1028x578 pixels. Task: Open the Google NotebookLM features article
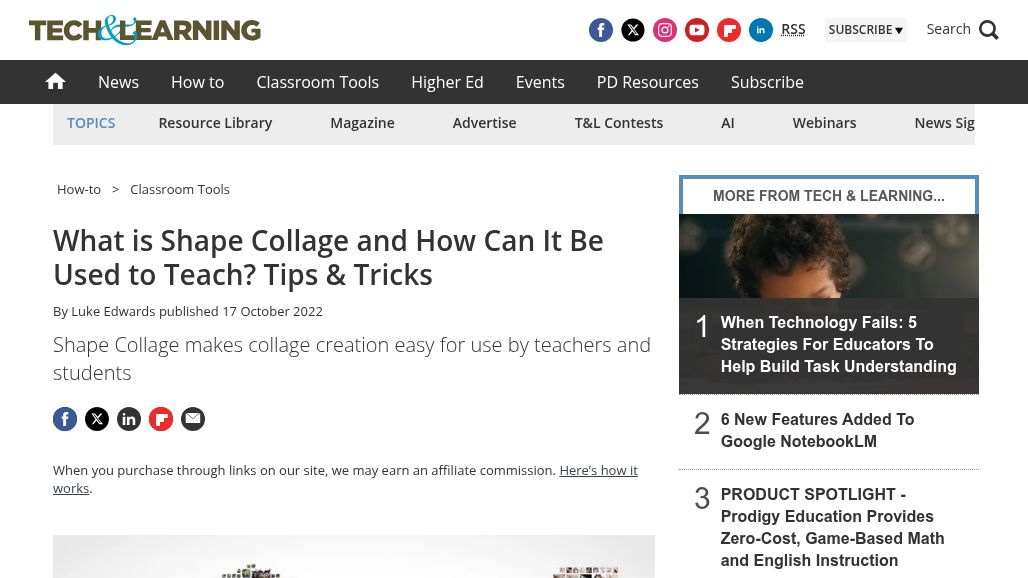pyautogui.click(x=817, y=431)
